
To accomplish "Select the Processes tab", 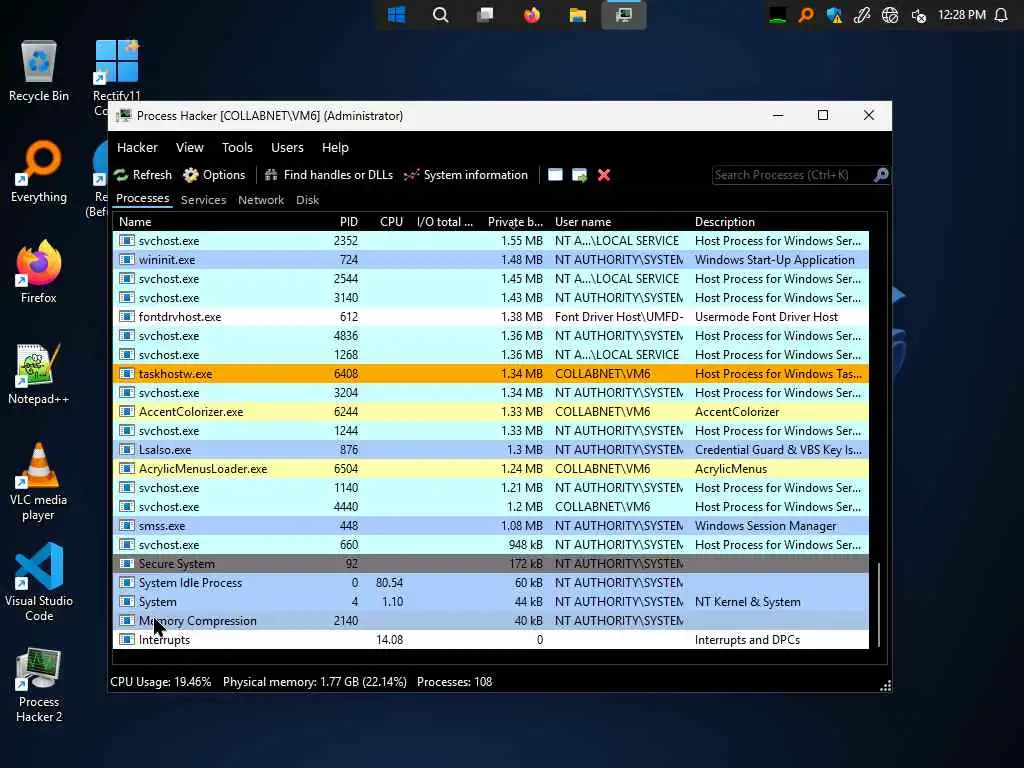I will 142,199.
